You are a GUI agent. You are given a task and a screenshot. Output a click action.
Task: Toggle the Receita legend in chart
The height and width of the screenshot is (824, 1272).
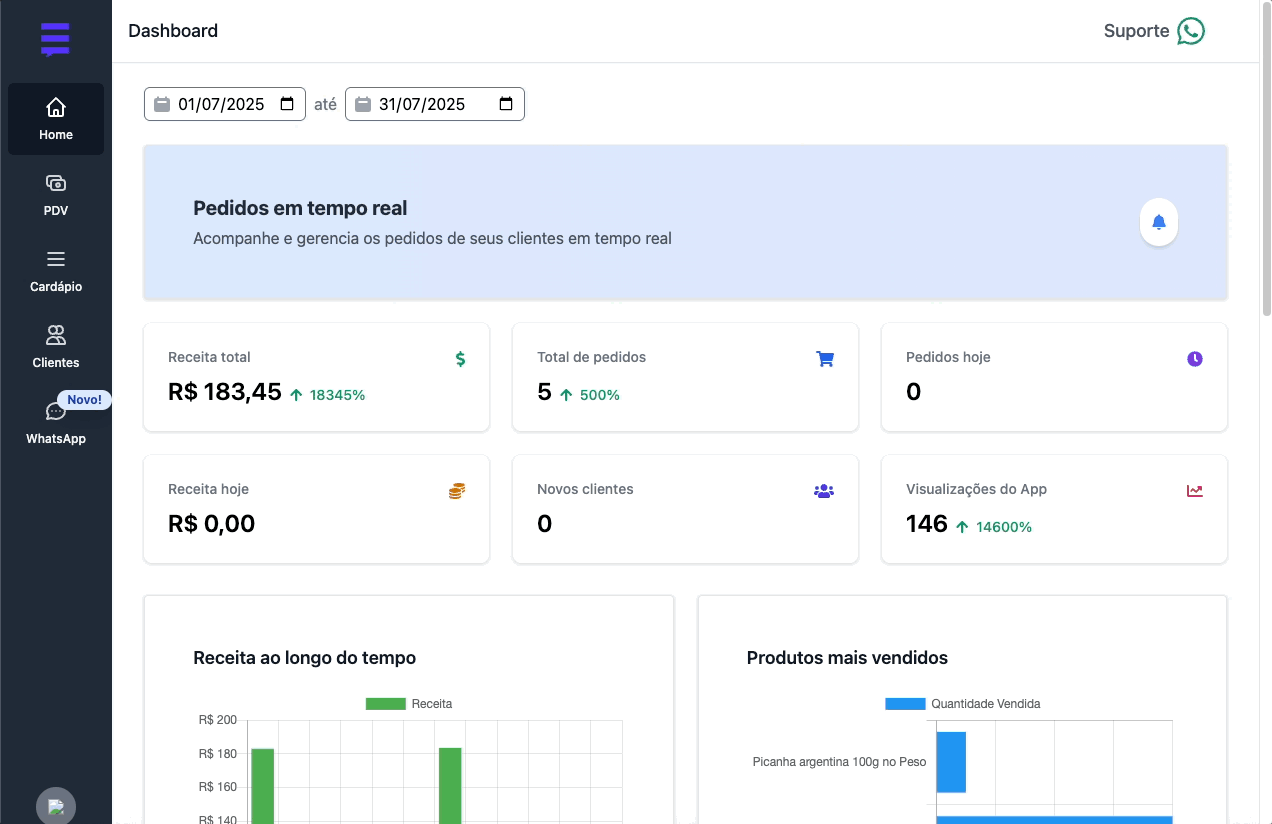[409, 704]
